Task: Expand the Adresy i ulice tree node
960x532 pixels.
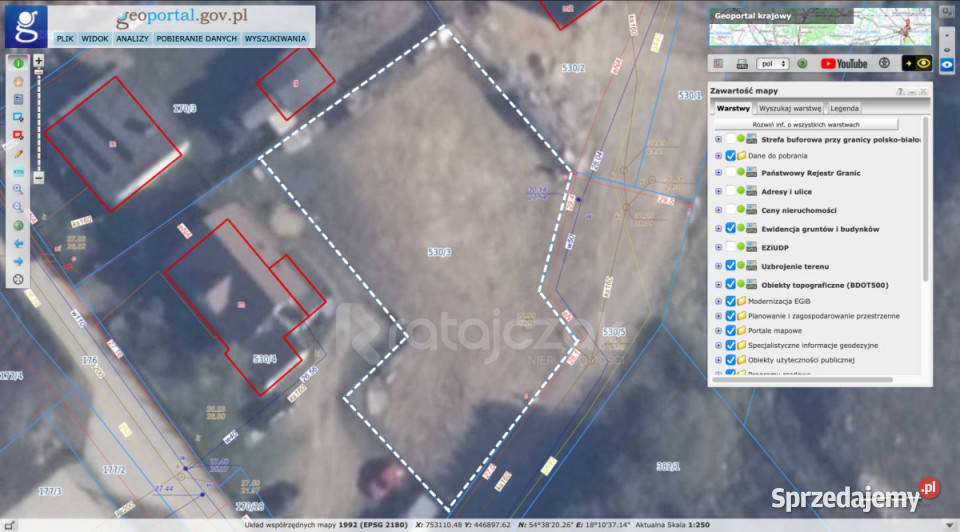Action: [718, 191]
